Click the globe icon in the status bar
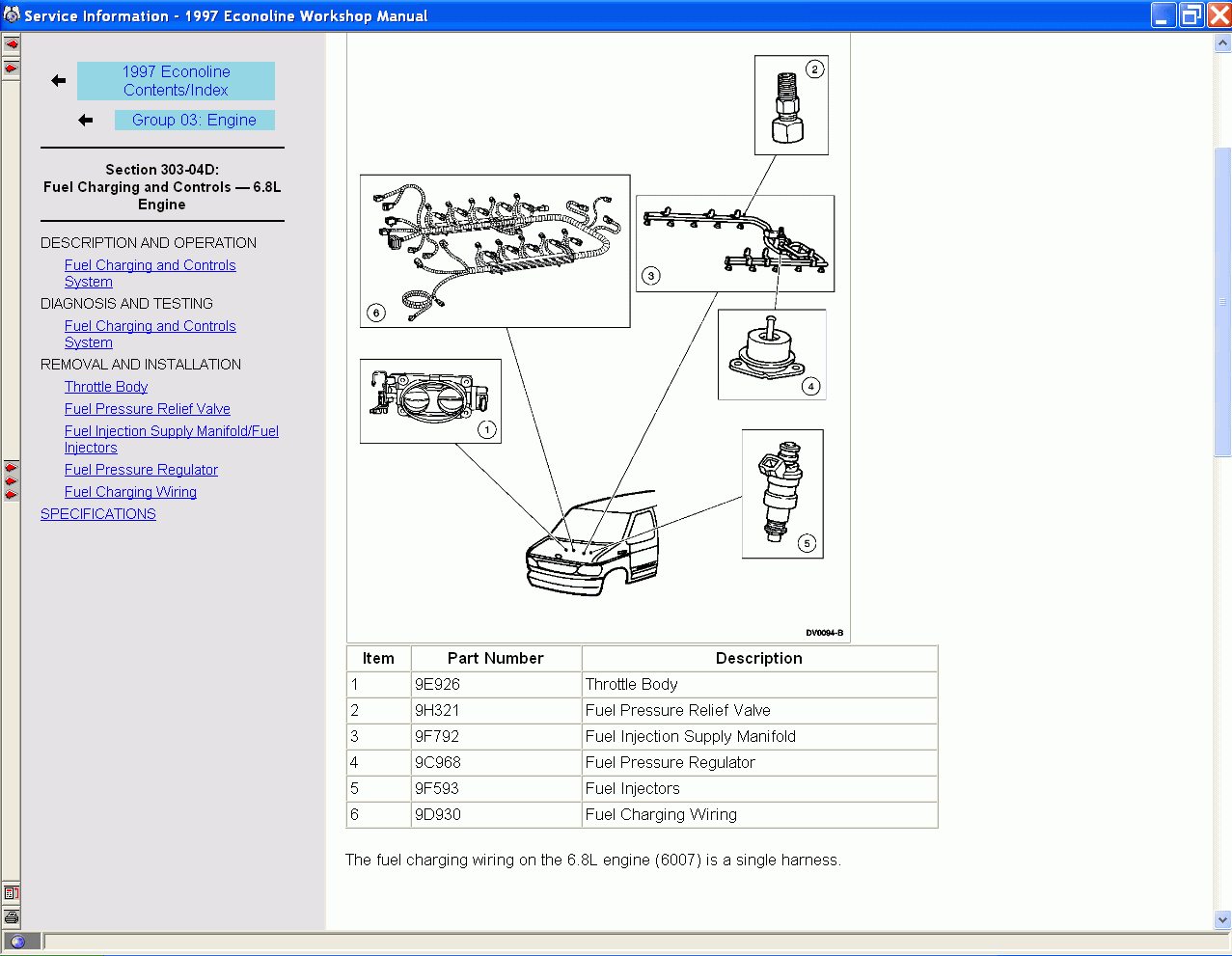Image resolution: width=1232 pixels, height=956 pixels. click(x=17, y=942)
